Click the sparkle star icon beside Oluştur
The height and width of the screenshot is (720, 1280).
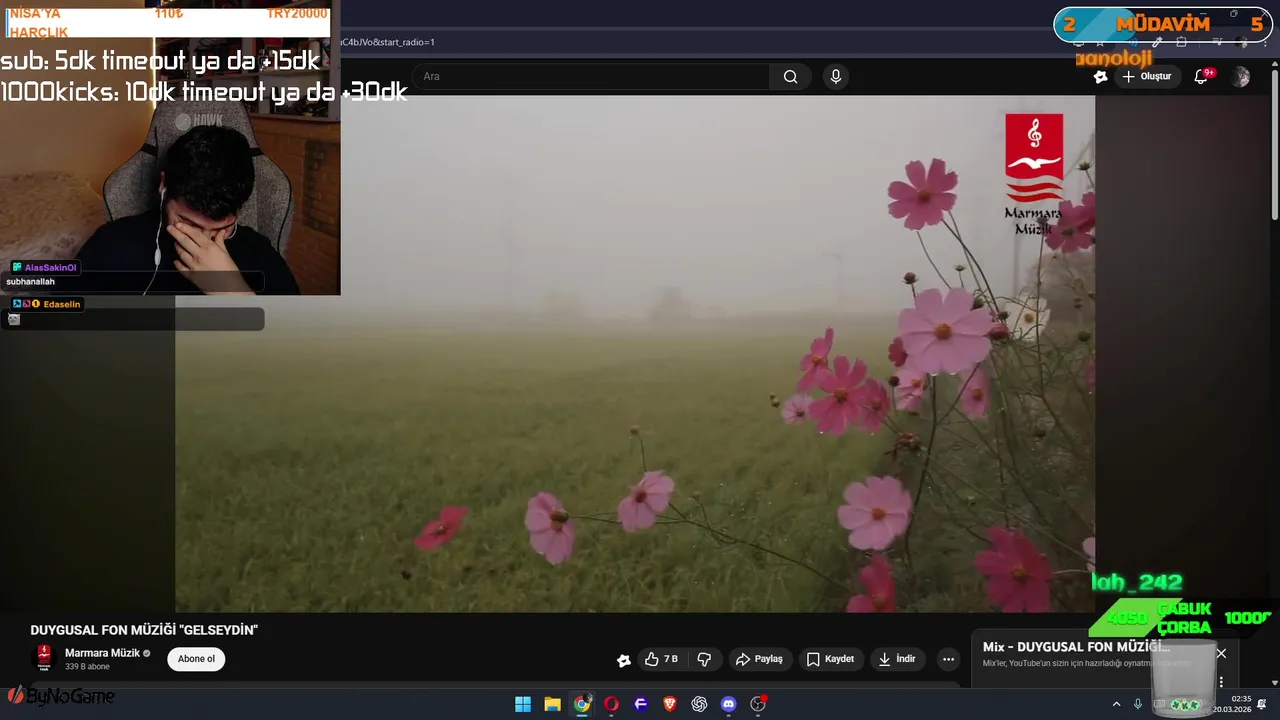pyautogui.click(x=1100, y=77)
